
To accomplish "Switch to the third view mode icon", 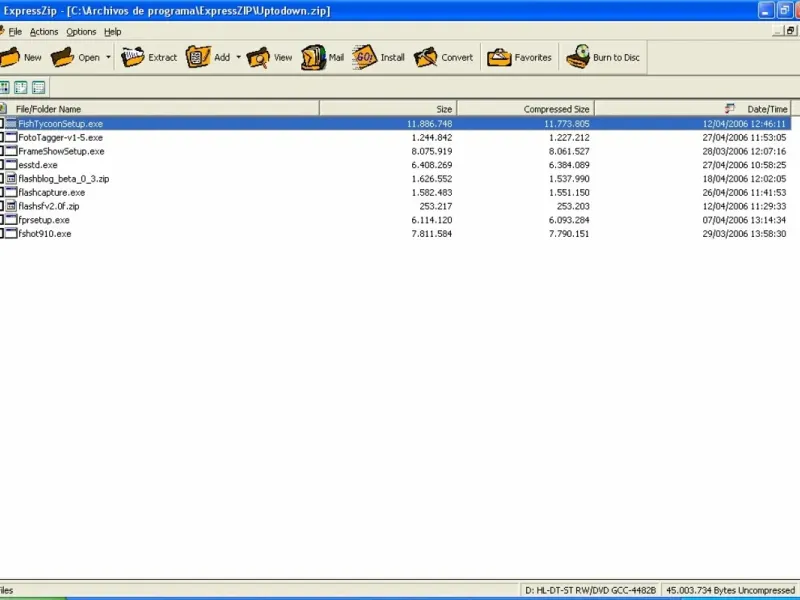I will point(38,88).
